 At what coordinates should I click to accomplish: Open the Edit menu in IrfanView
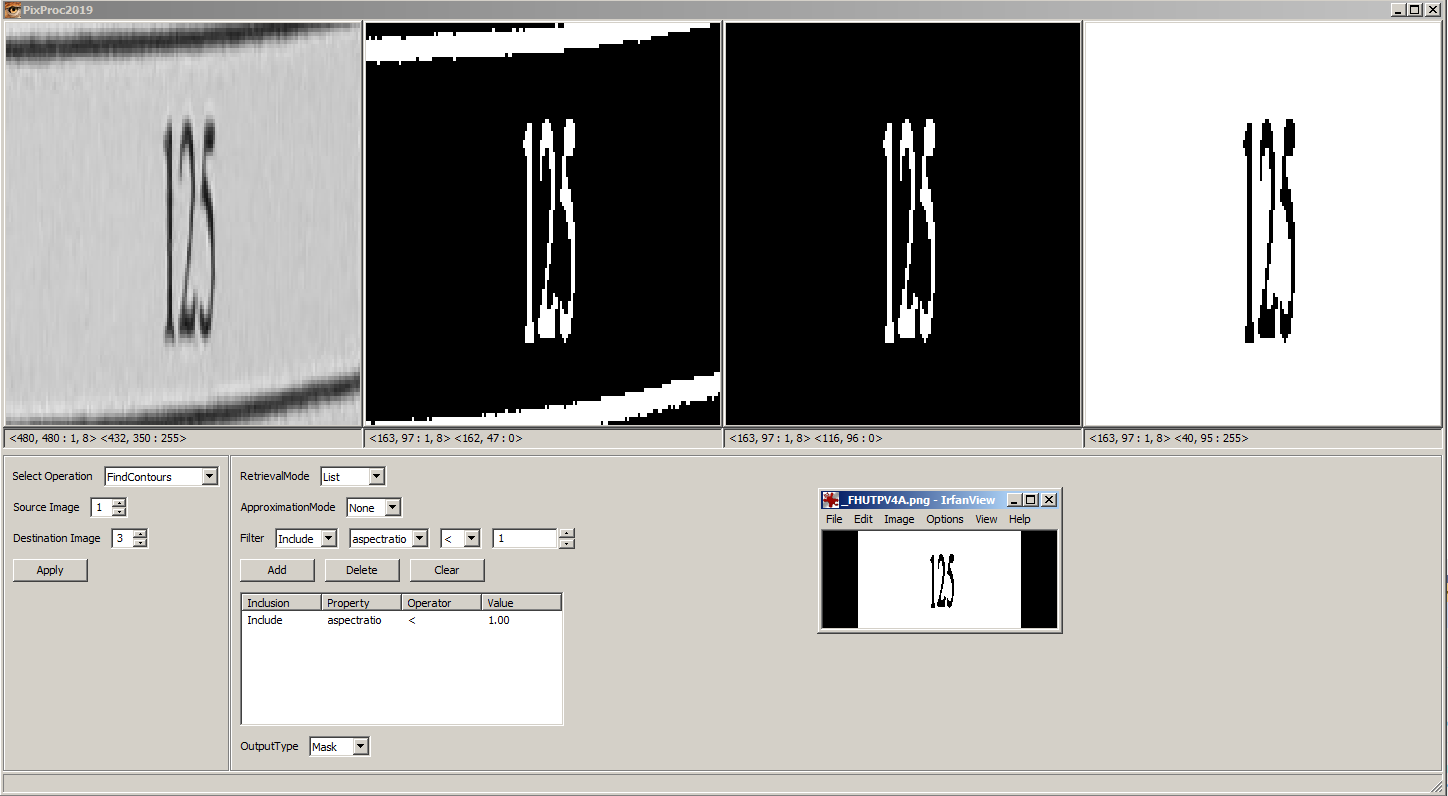click(863, 519)
